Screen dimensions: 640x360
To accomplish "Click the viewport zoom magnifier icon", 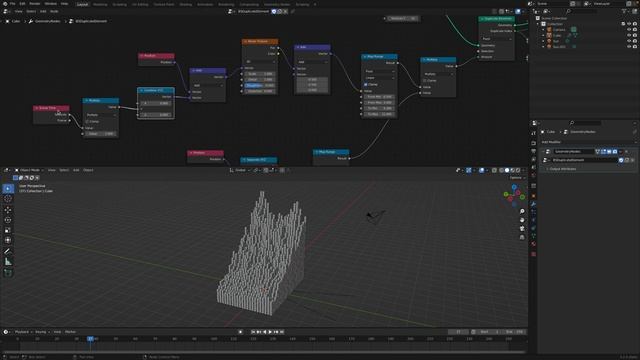I will coord(522,211).
